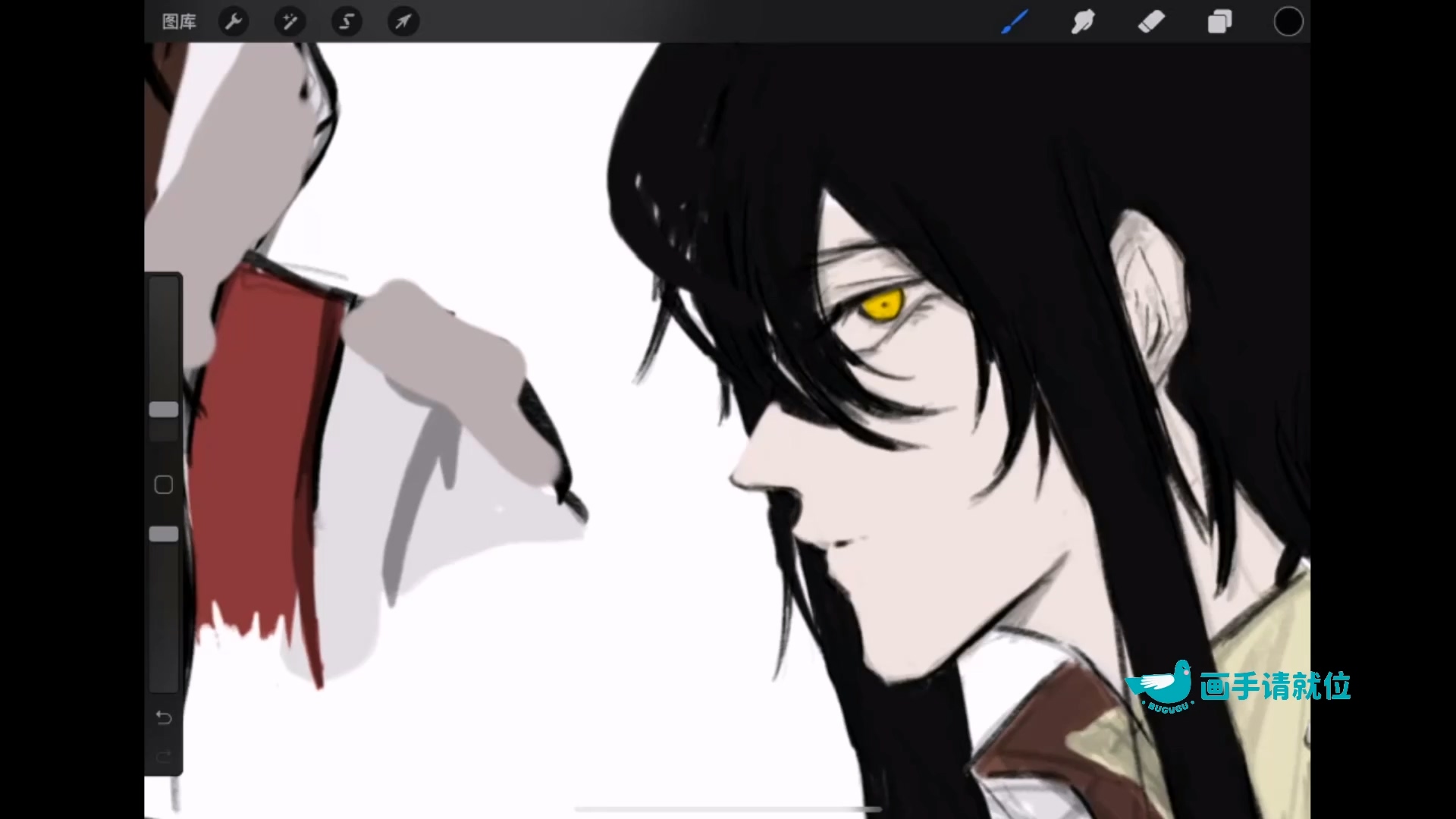1456x819 pixels.
Task: Select the Selection S-ribbon tool
Action: tap(347, 21)
